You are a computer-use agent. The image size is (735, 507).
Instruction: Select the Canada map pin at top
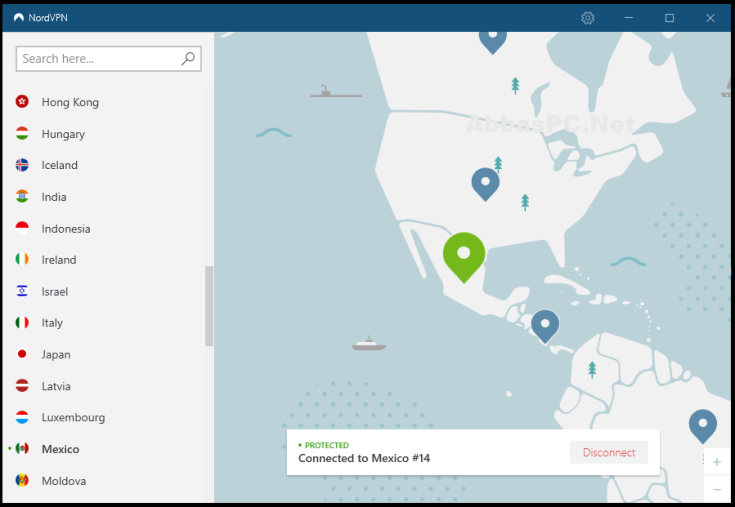493,42
